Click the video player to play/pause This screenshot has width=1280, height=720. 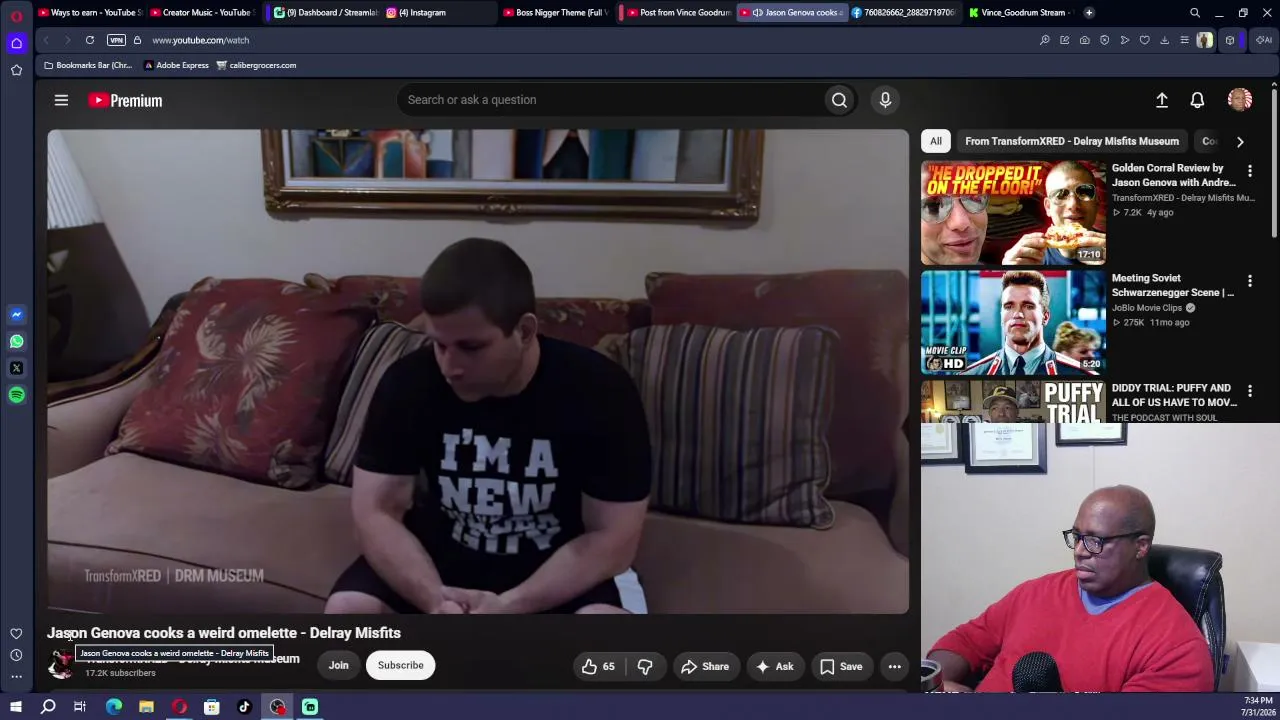[478, 371]
